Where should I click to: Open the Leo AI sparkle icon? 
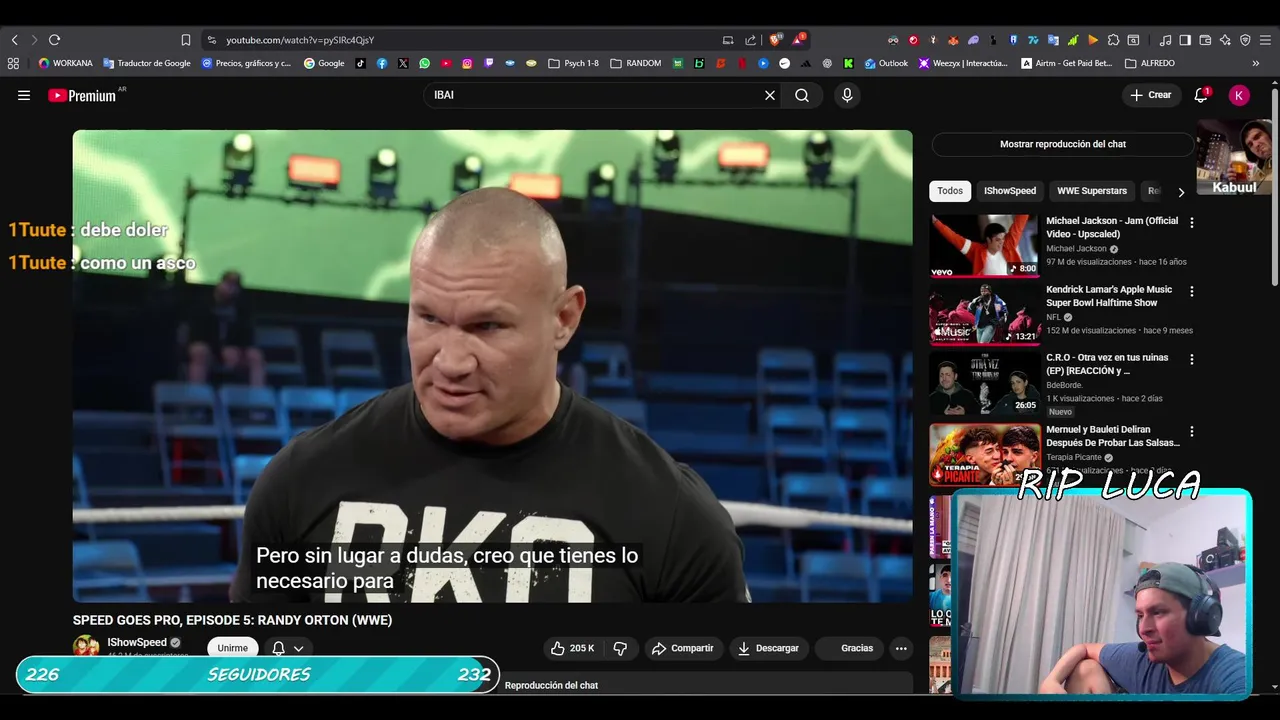click(x=1225, y=40)
